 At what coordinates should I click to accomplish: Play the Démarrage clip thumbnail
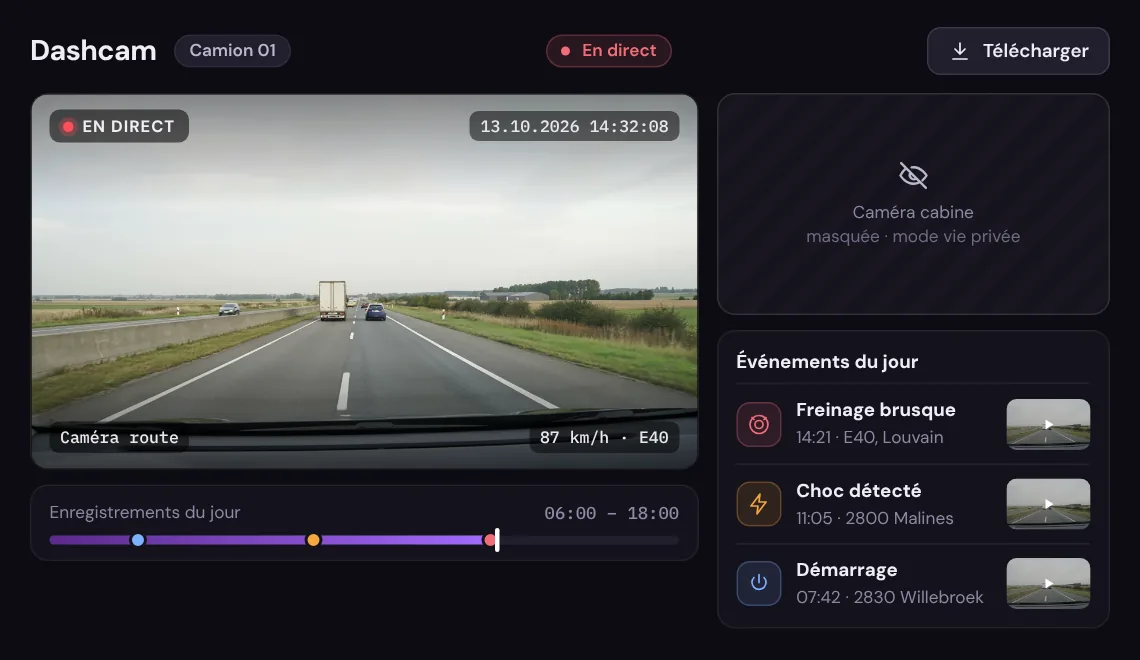pos(1048,583)
